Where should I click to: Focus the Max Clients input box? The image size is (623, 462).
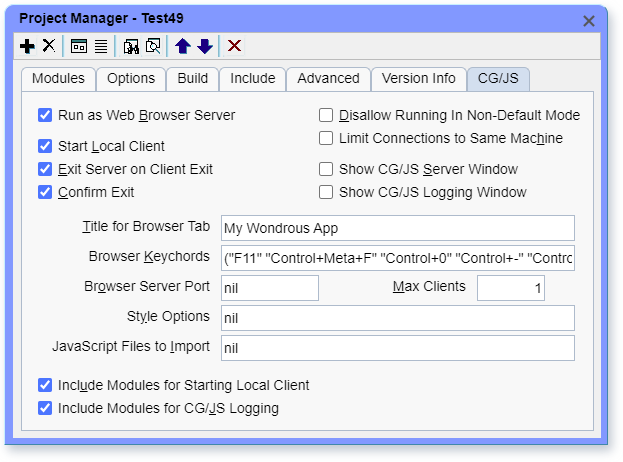[x=510, y=288]
